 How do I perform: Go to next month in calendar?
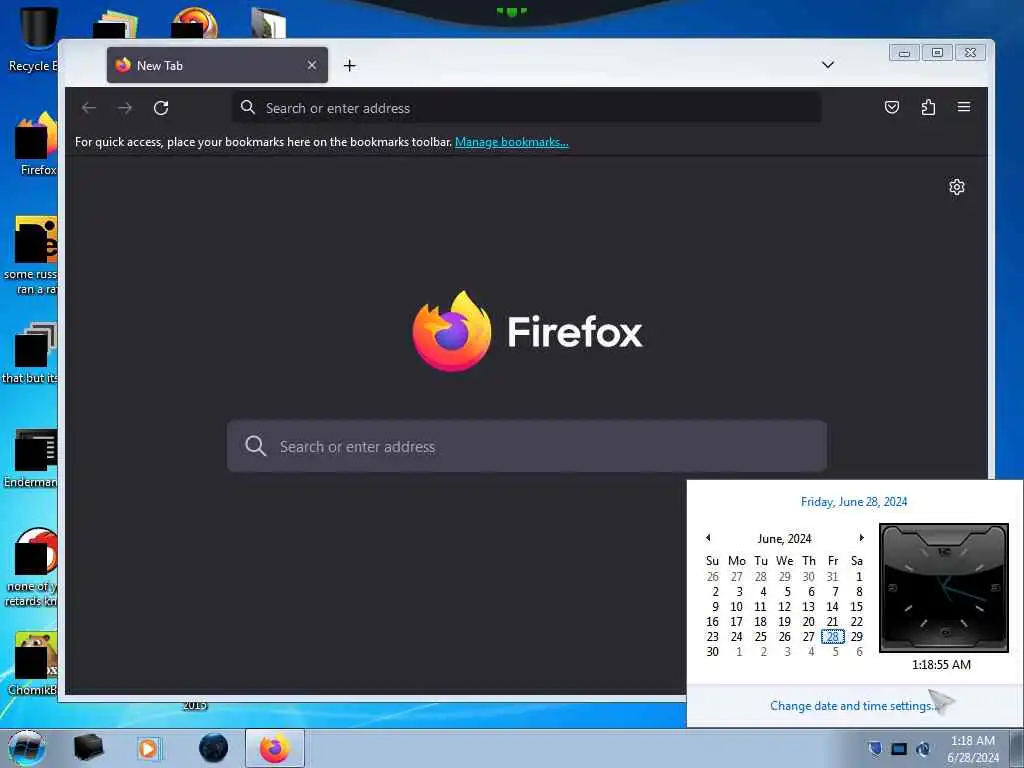tap(861, 538)
